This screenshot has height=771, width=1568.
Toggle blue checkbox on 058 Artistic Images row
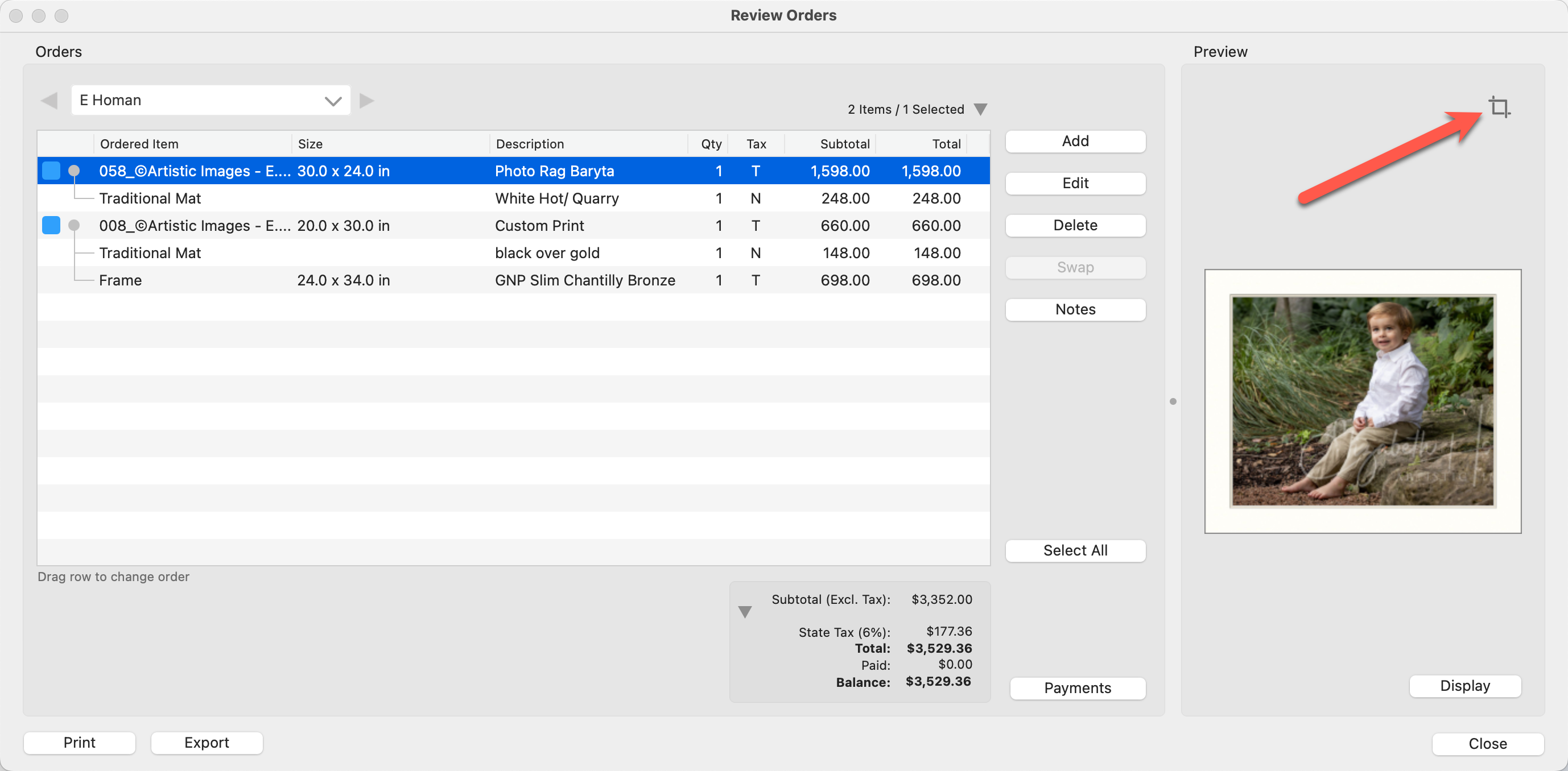pos(51,171)
